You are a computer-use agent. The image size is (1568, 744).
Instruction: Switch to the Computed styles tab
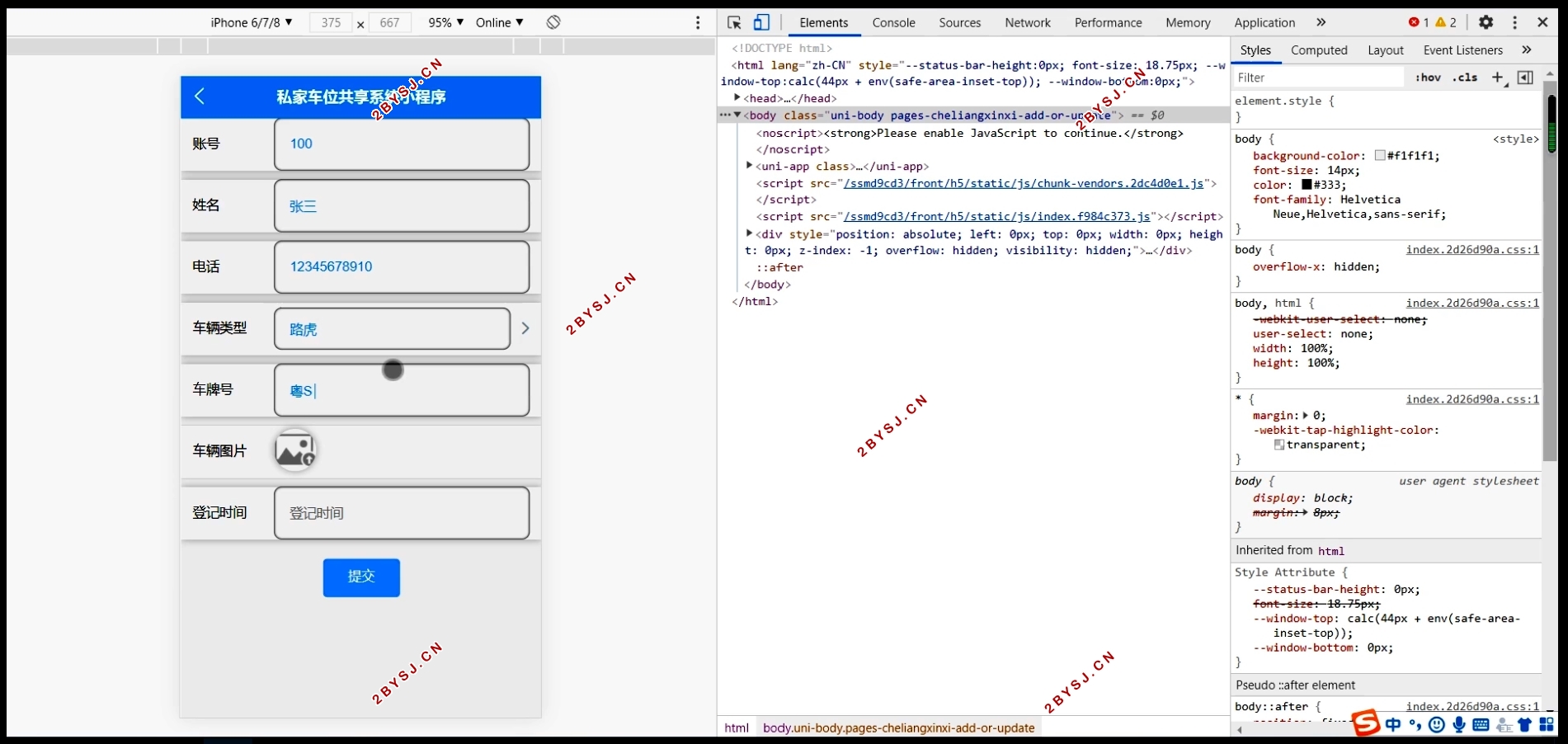click(x=1319, y=49)
